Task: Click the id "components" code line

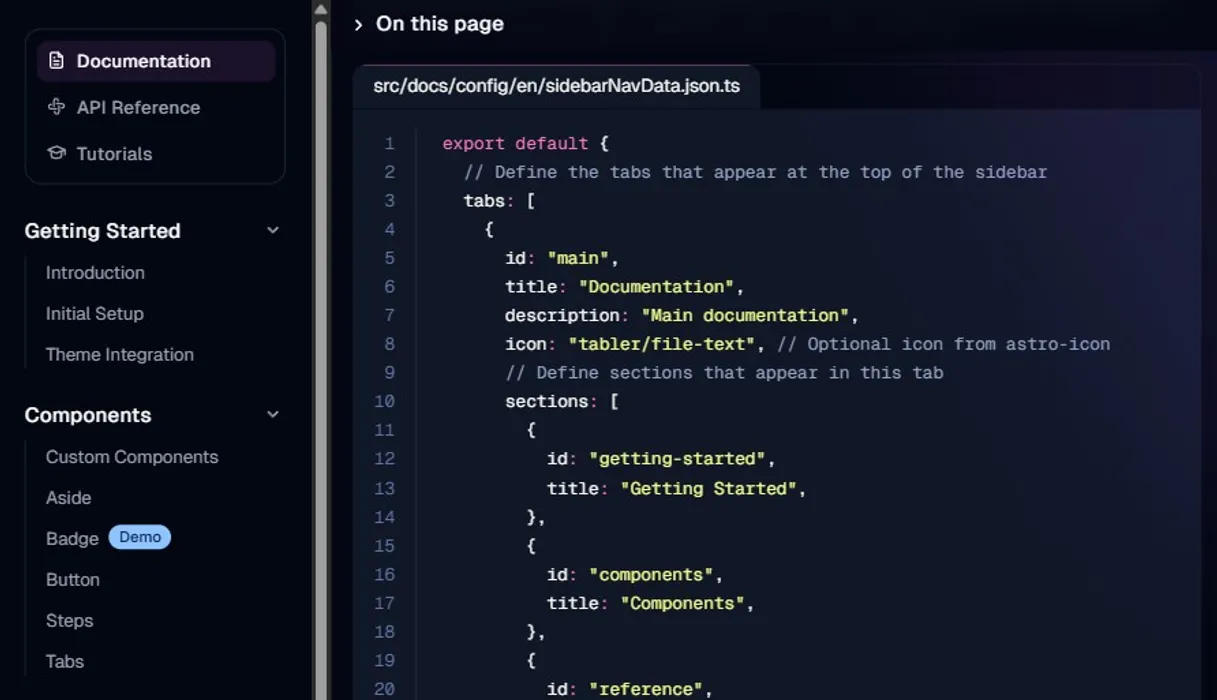Action: tap(635, 575)
